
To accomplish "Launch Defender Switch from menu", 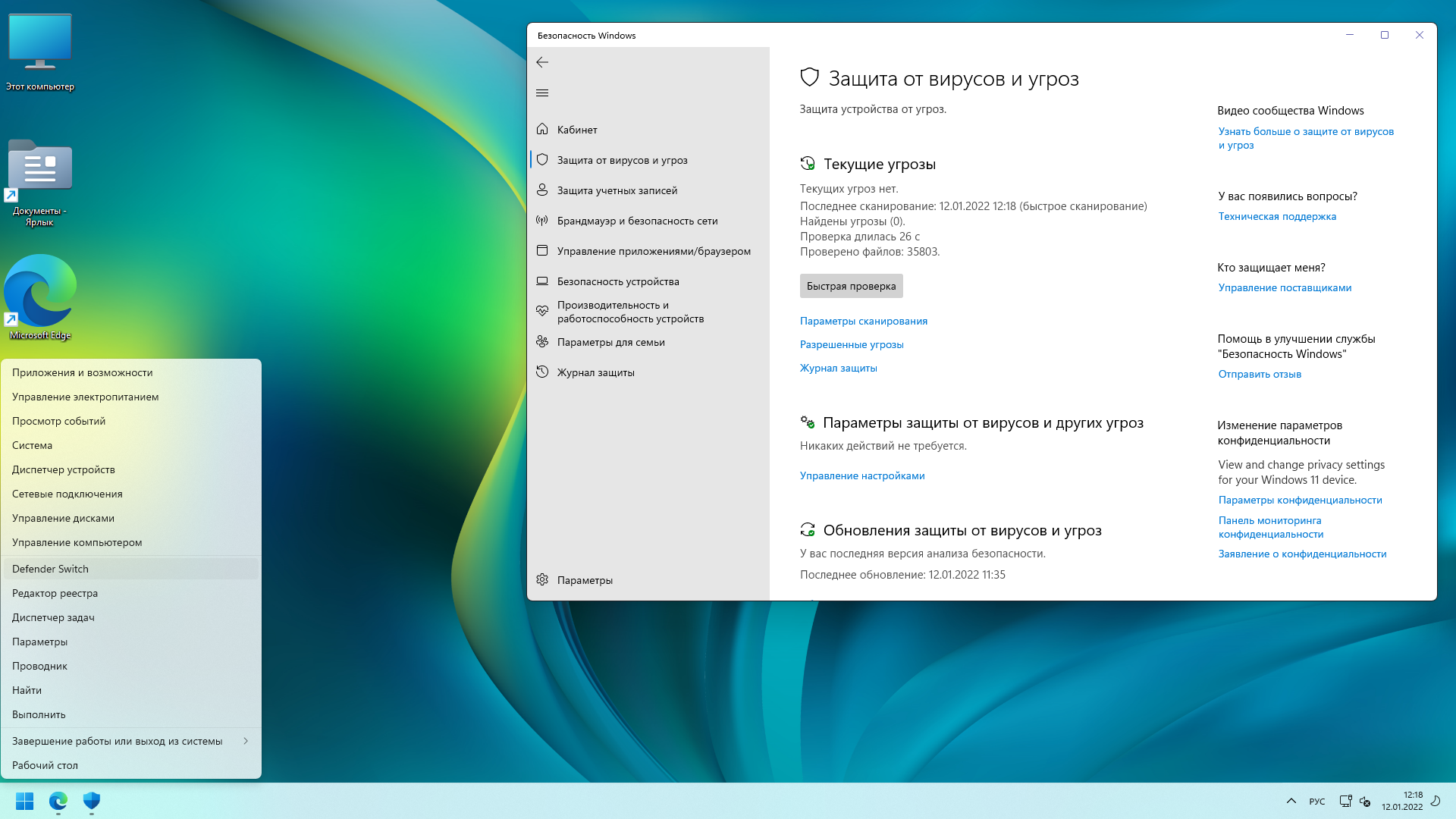I will click(x=131, y=569).
